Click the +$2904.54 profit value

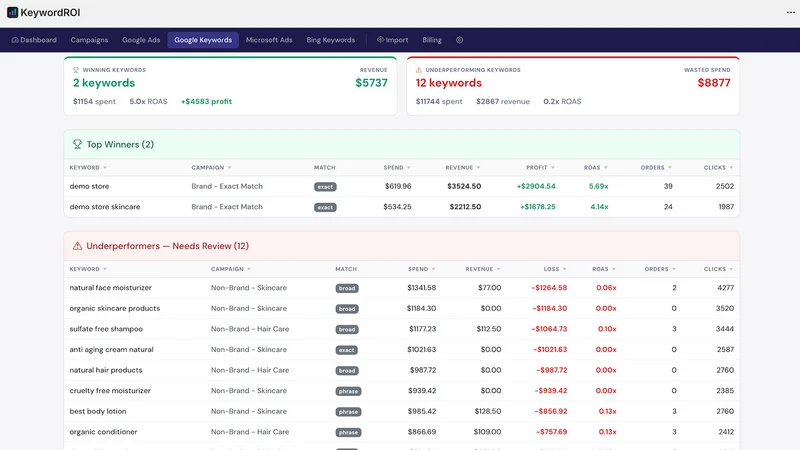click(x=536, y=186)
